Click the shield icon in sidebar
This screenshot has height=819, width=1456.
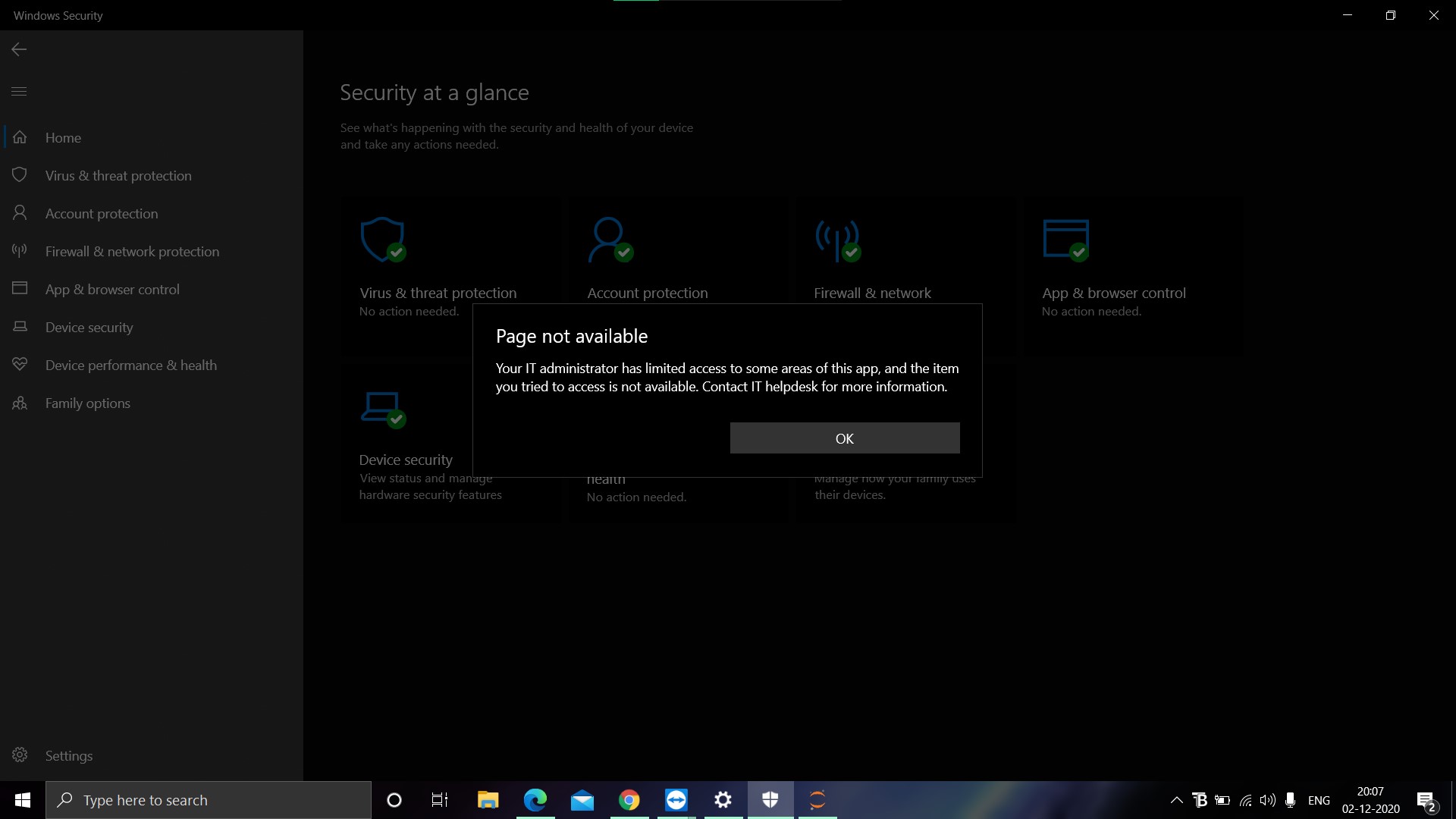(20, 175)
